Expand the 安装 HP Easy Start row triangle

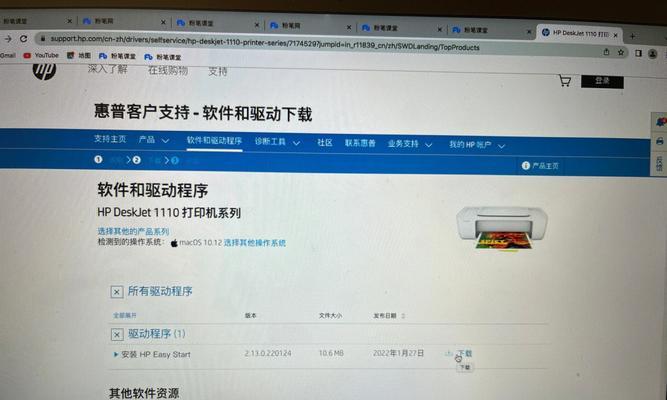point(115,354)
